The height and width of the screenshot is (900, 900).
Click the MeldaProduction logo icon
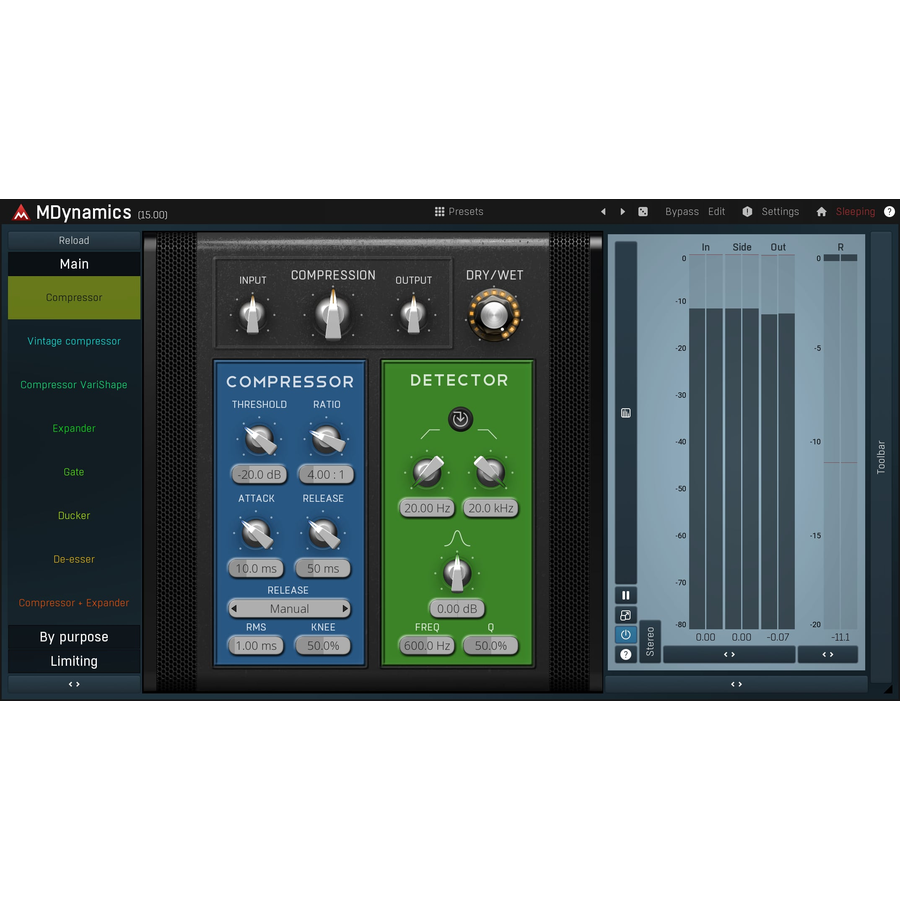[x=21, y=212]
